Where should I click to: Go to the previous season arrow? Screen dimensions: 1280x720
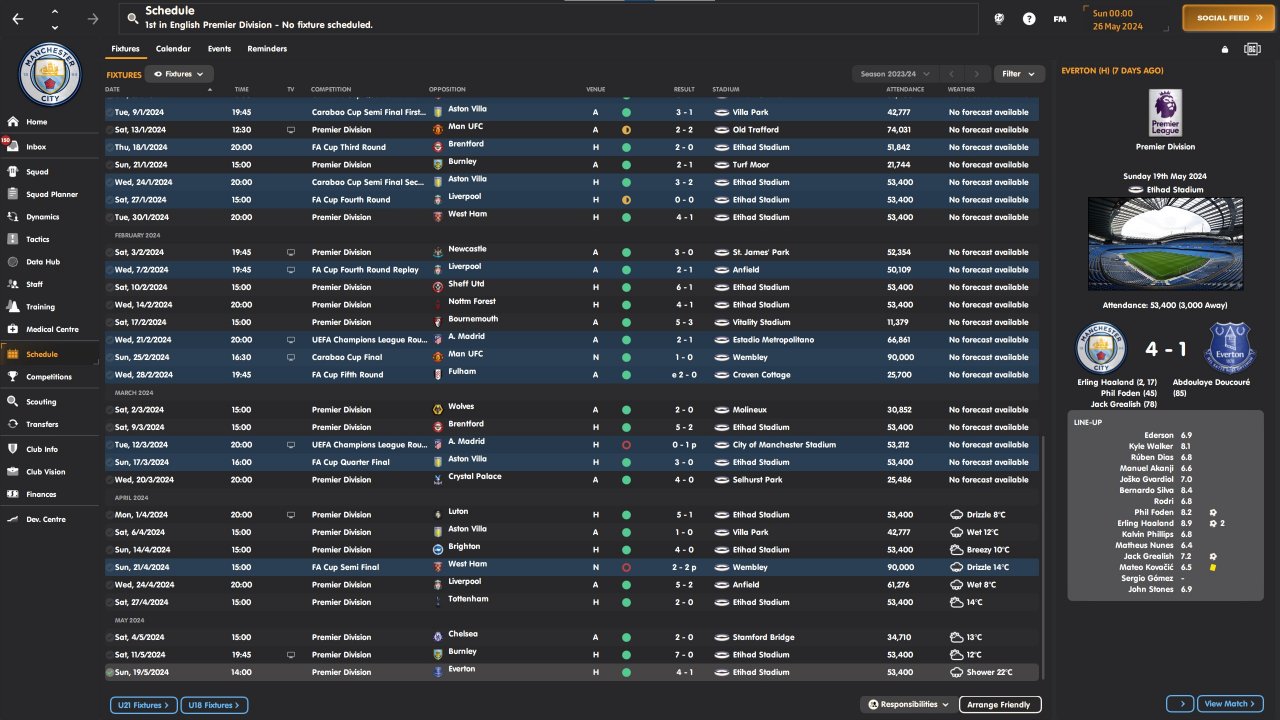click(952, 74)
